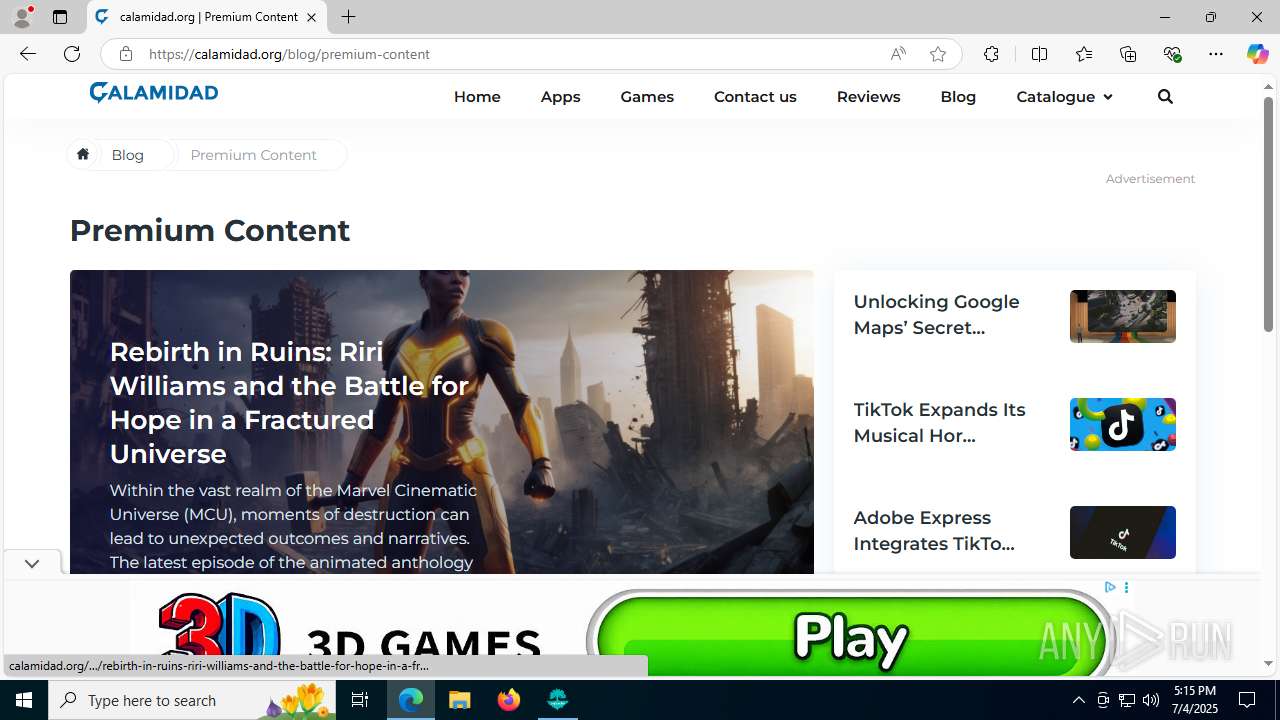This screenshot has width=1280, height=720.
Task: Click the browser Back arrow
Action: click(27, 54)
